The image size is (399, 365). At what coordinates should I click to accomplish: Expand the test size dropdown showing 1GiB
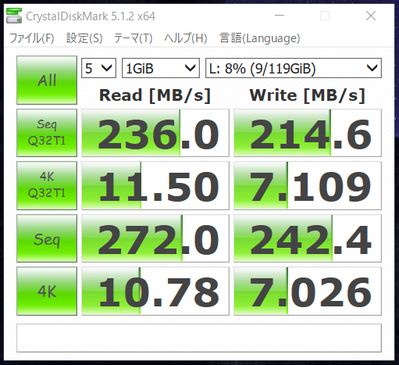tap(161, 68)
